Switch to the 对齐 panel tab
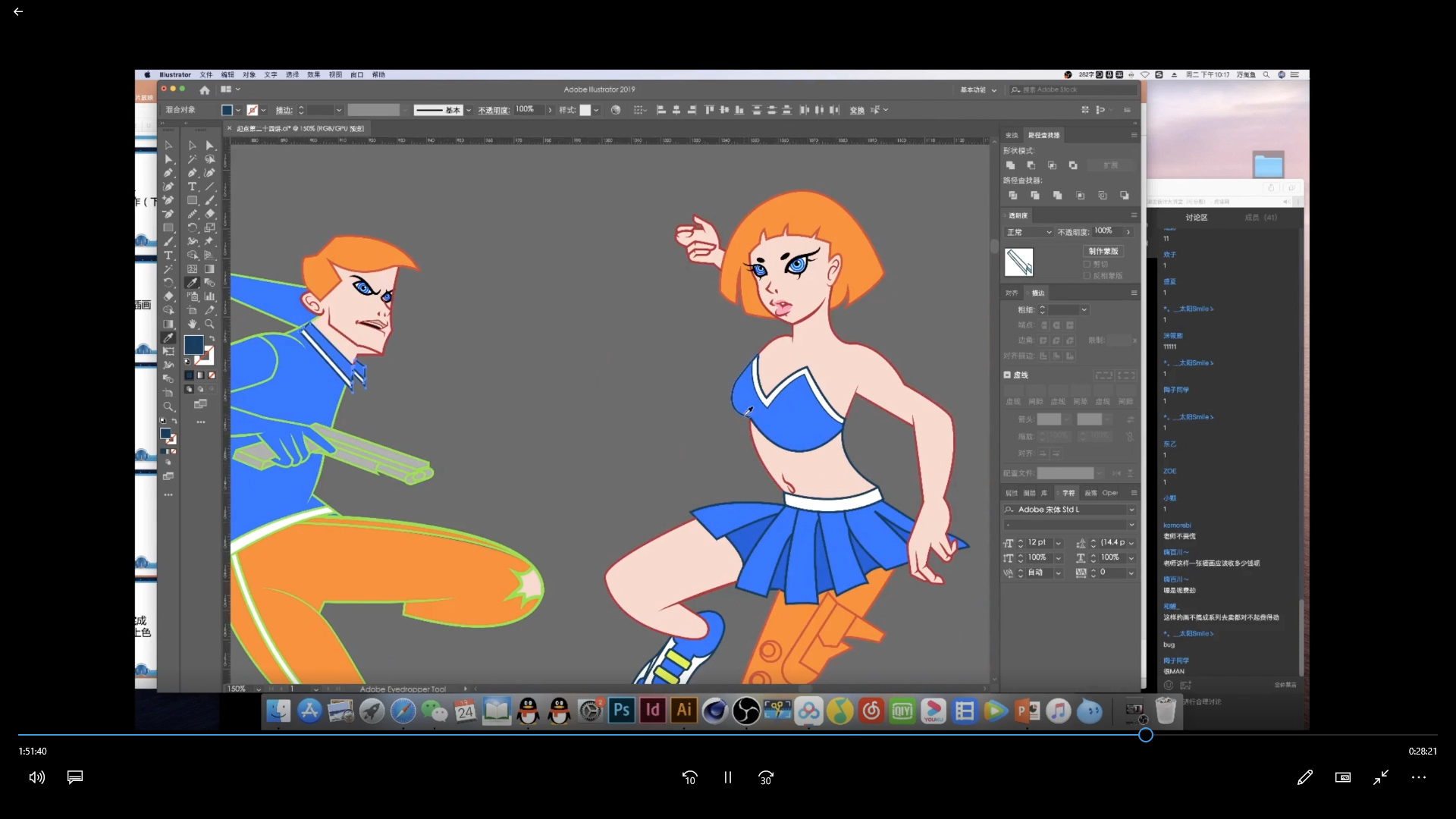Screen dimensions: 1456x819 pos(1012,293)
